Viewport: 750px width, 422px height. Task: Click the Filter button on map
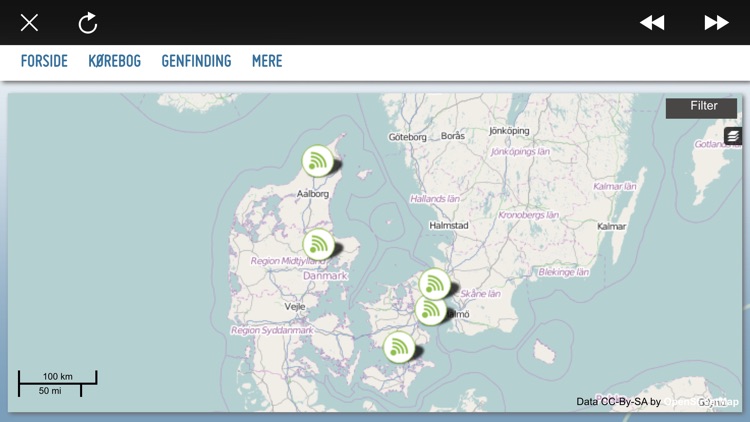tap(702, 107)
